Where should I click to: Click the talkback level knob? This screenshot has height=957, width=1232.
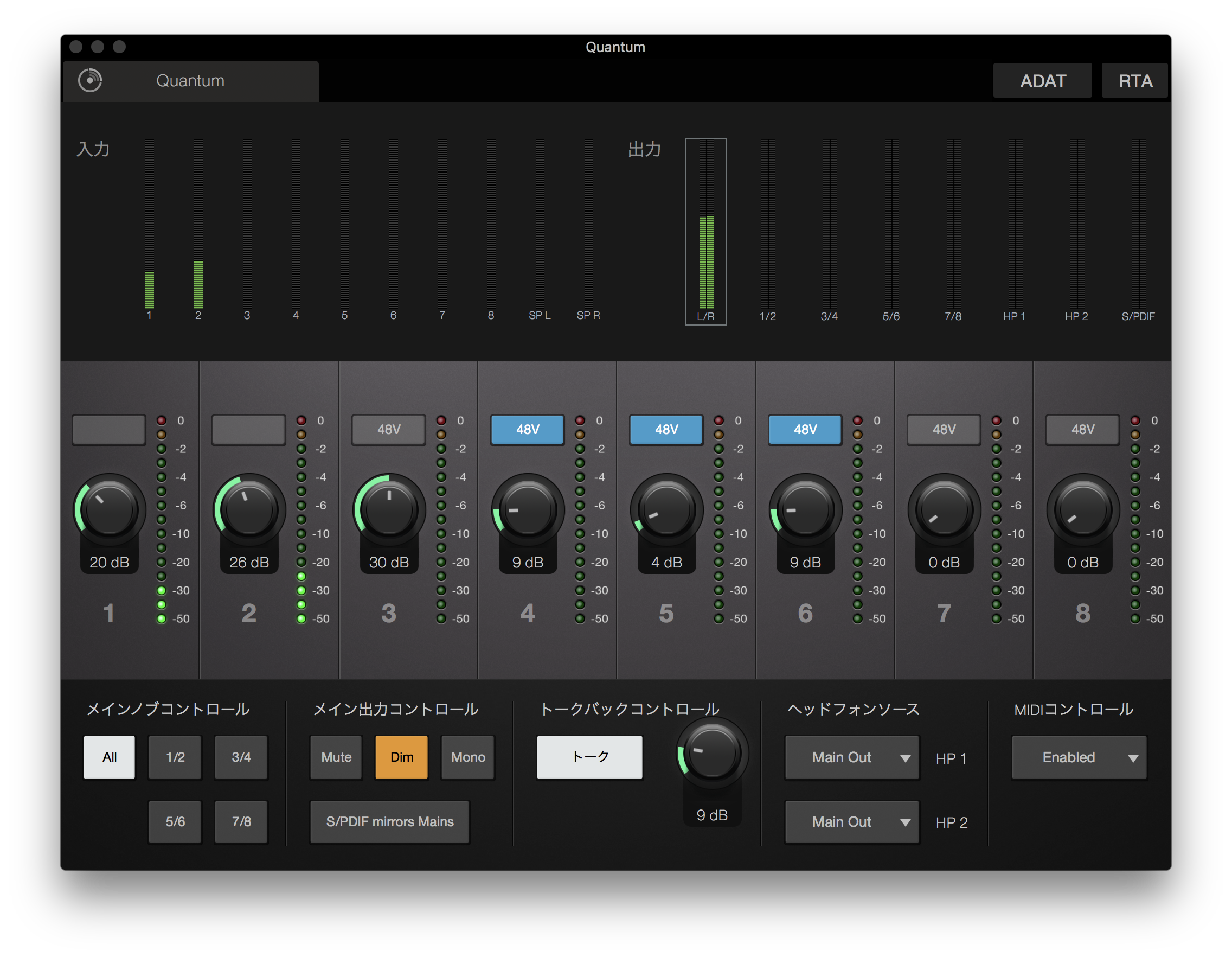713,754
